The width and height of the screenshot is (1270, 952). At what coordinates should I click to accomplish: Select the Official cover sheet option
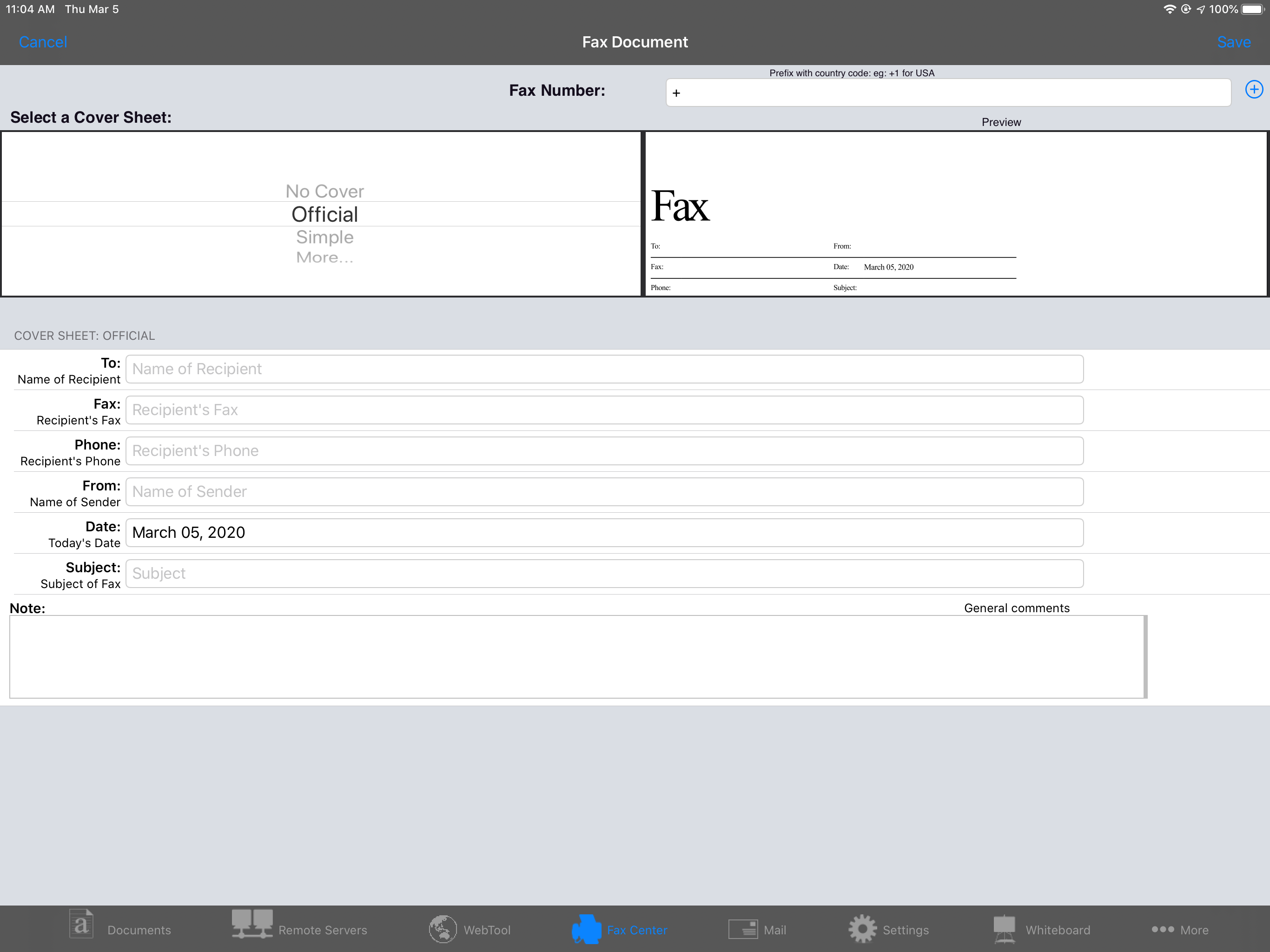click(x=324, y=214)
